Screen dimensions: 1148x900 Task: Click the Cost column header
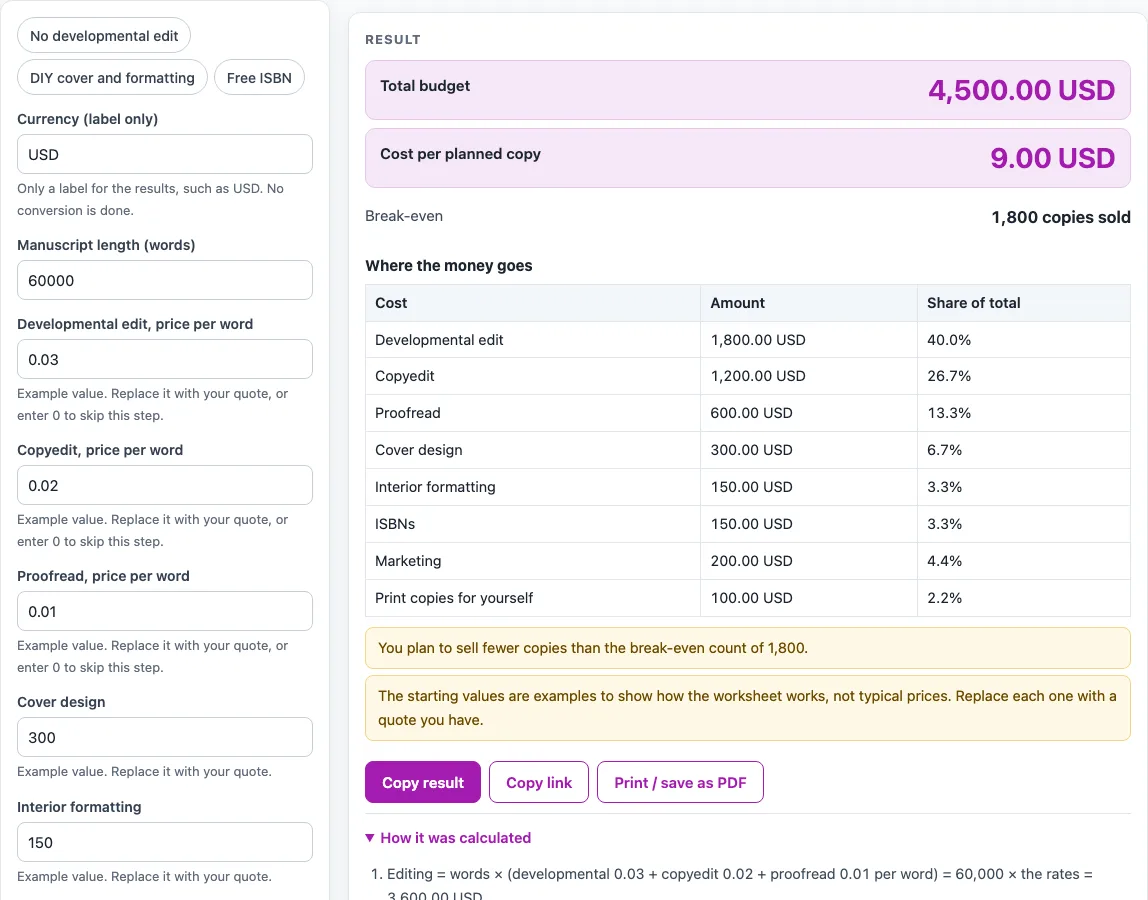click(391, 303)
